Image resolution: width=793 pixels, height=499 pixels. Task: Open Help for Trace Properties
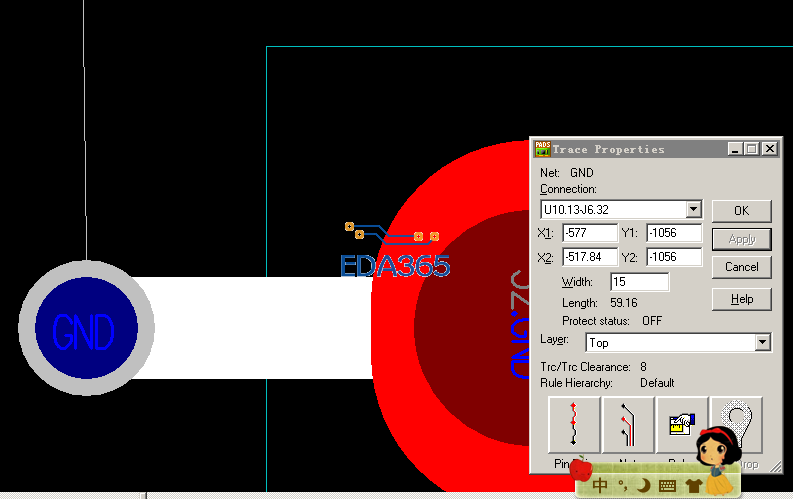(741, 299)
